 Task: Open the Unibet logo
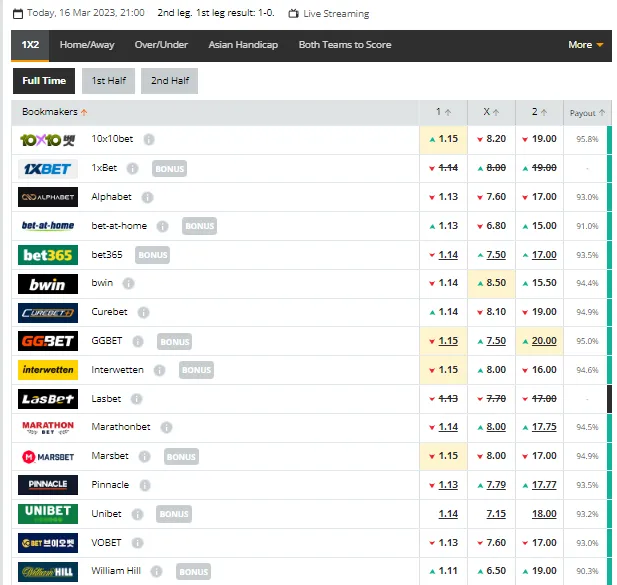tap(47, 514)
